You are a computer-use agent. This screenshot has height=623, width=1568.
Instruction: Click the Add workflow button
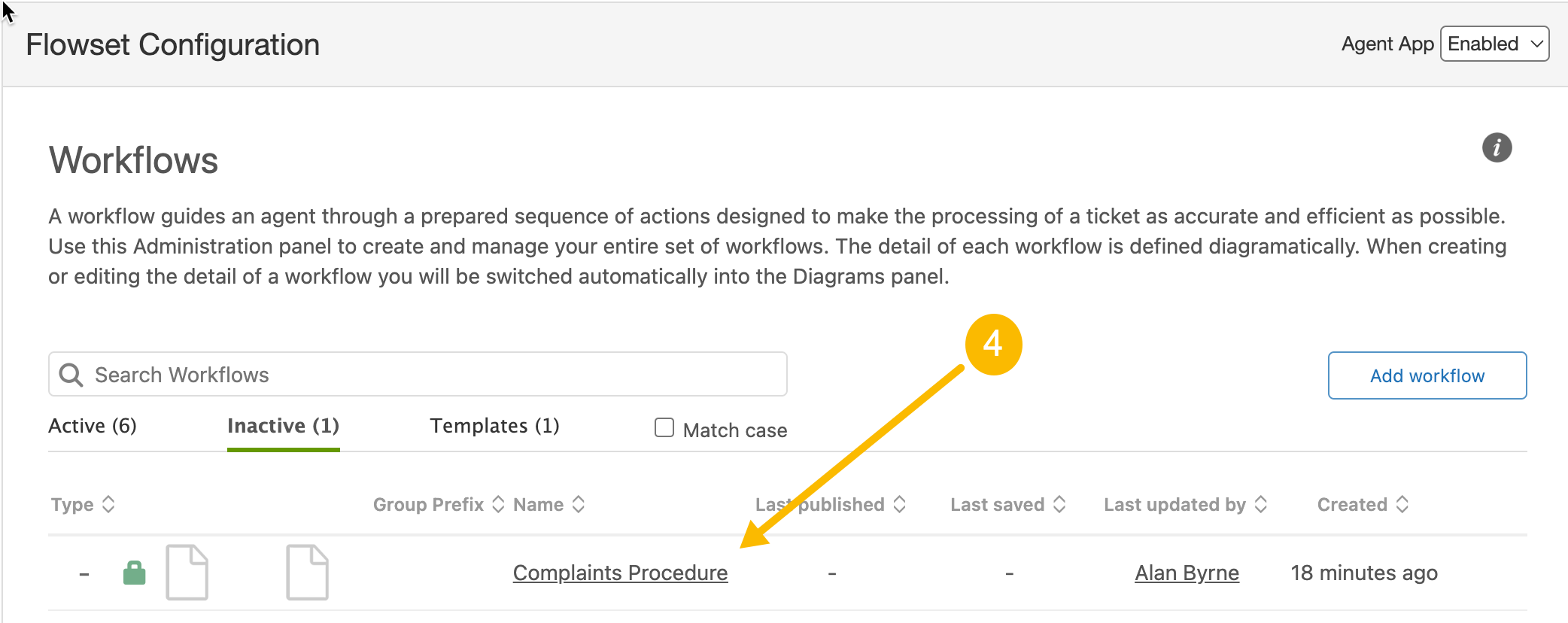click(x=1427, y=375)
